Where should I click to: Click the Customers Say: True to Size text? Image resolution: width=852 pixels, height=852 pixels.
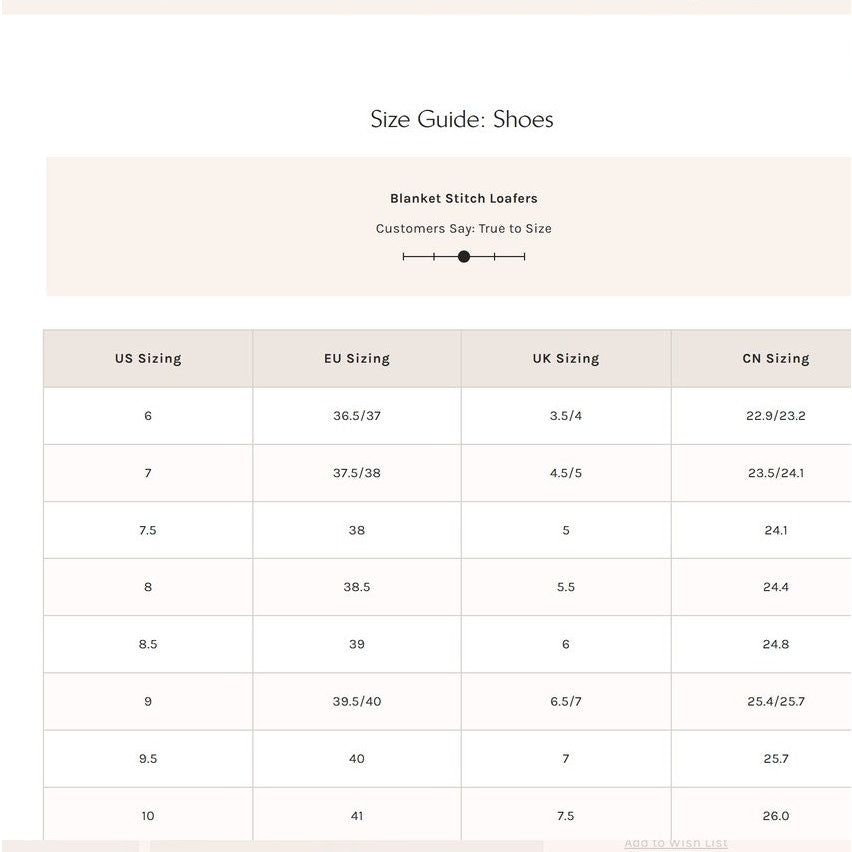point(464,228)
